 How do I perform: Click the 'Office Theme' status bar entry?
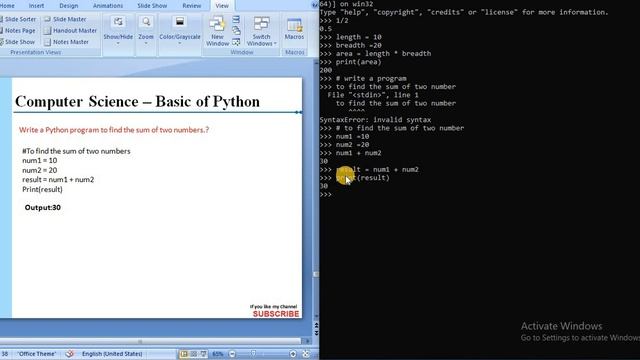[x=36, y=354]
